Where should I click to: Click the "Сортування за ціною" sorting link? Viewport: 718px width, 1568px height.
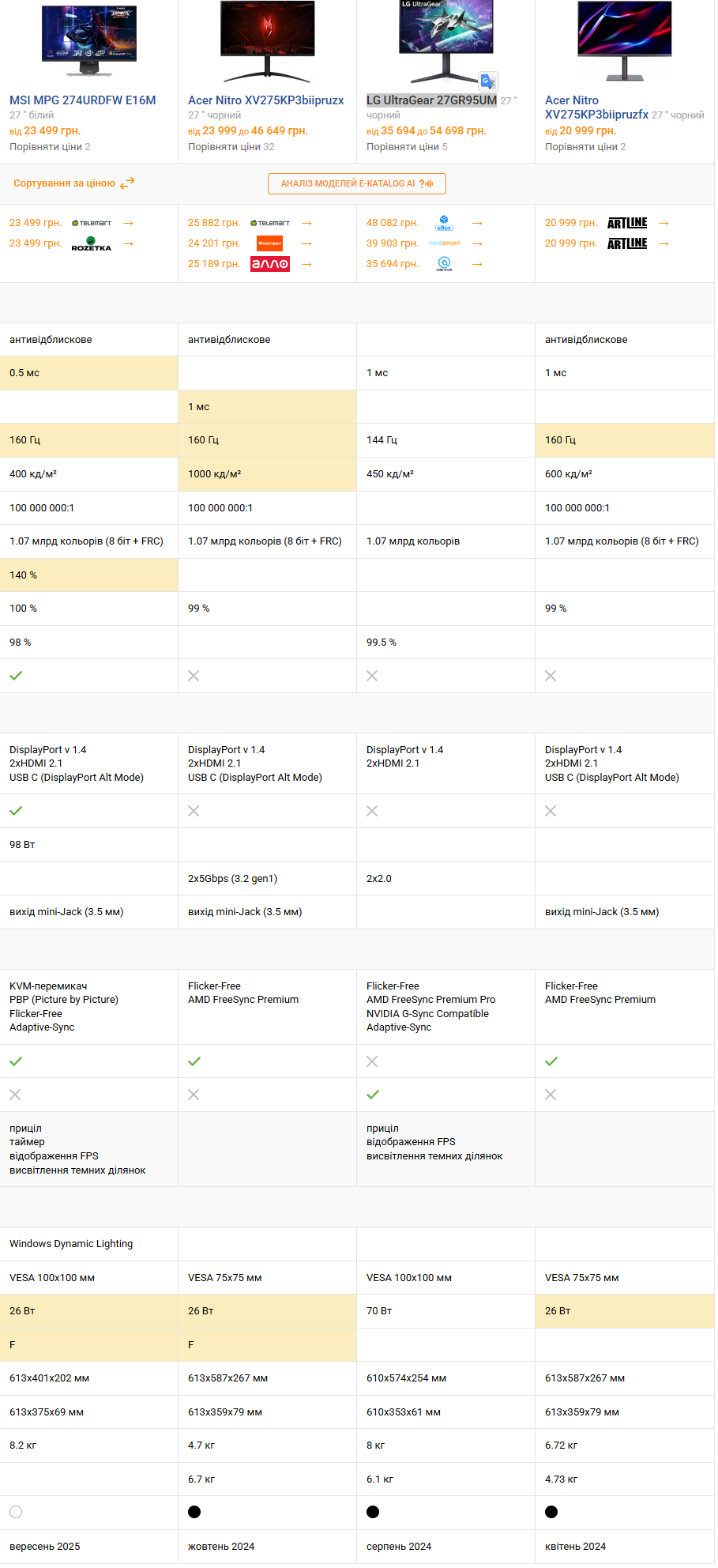[x=64, y=183]
